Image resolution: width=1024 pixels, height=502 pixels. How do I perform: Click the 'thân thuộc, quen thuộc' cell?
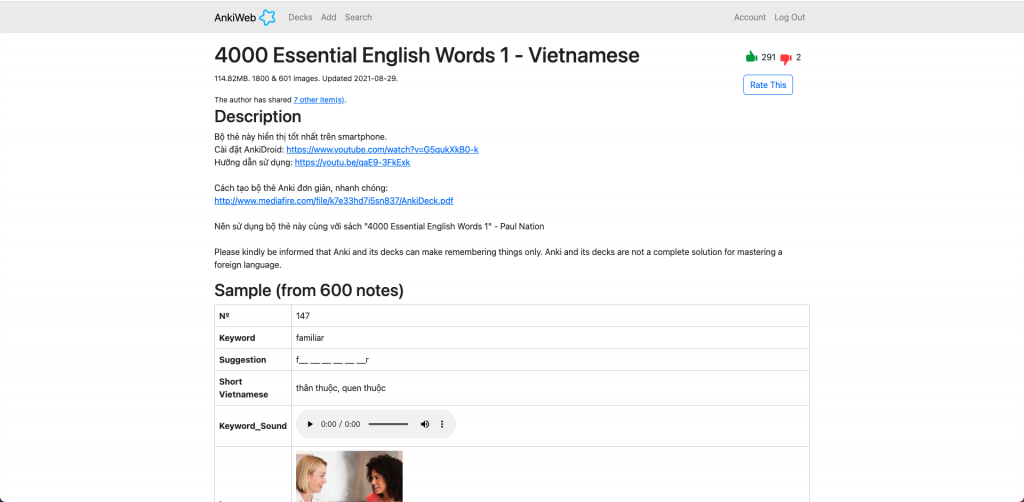(x=551, y=388)
